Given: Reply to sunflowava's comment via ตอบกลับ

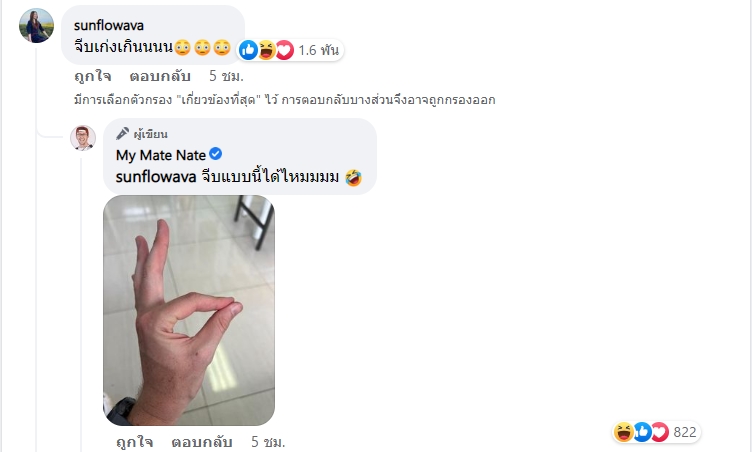Looking at the screenshot, I should tap(160, 76).
